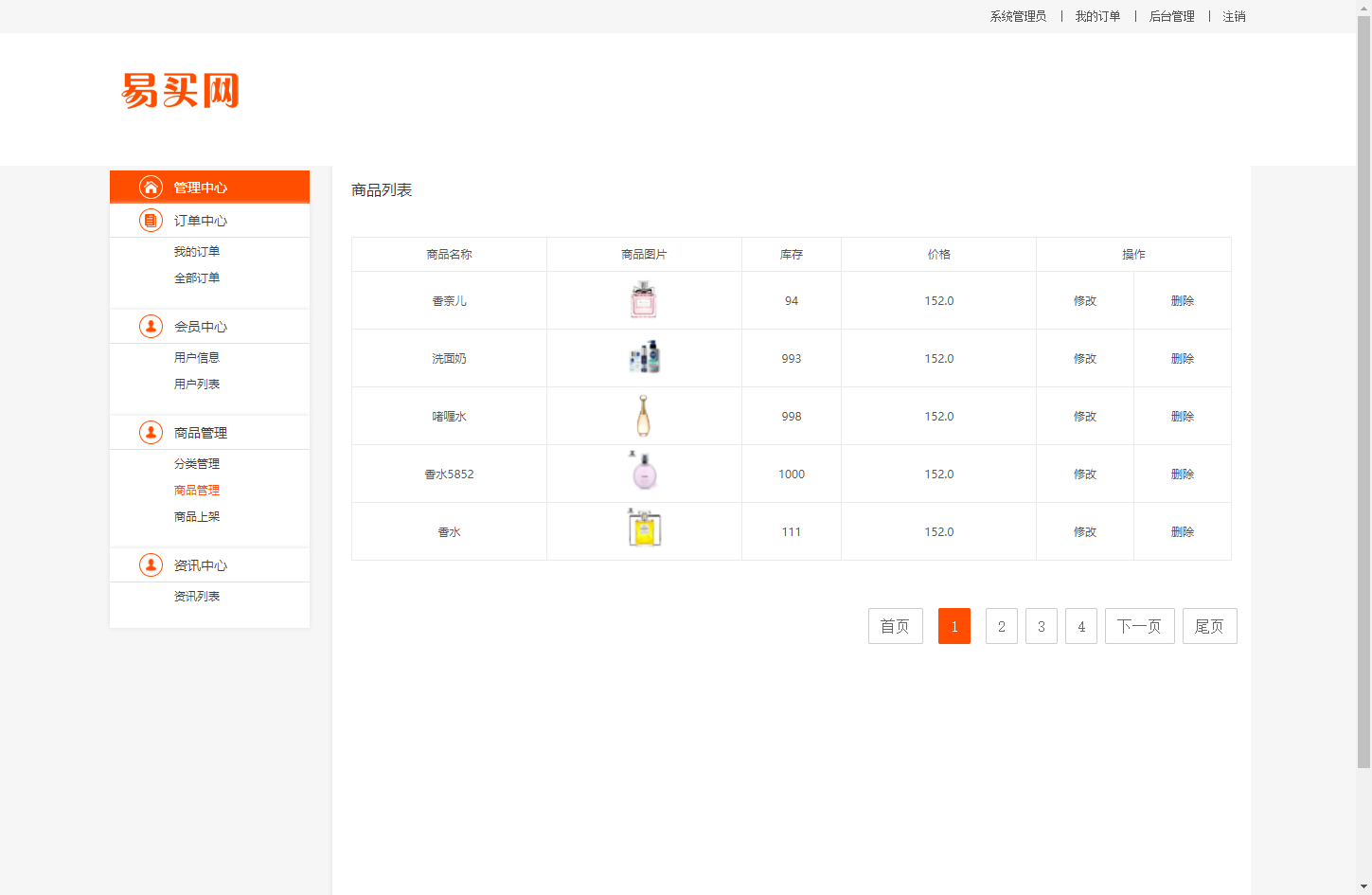
Task: Click the 会员中心 member icon
Action: 151,326
